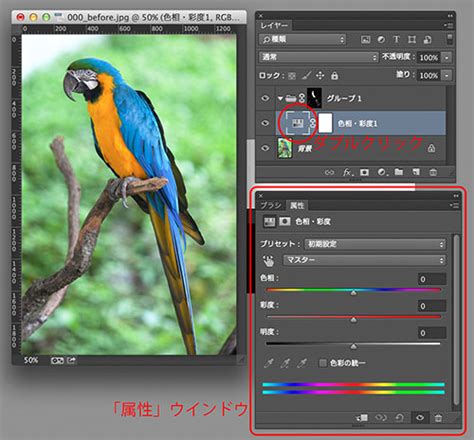Create new group folder icon
This screenshot has height=440, width=474.
399,172
